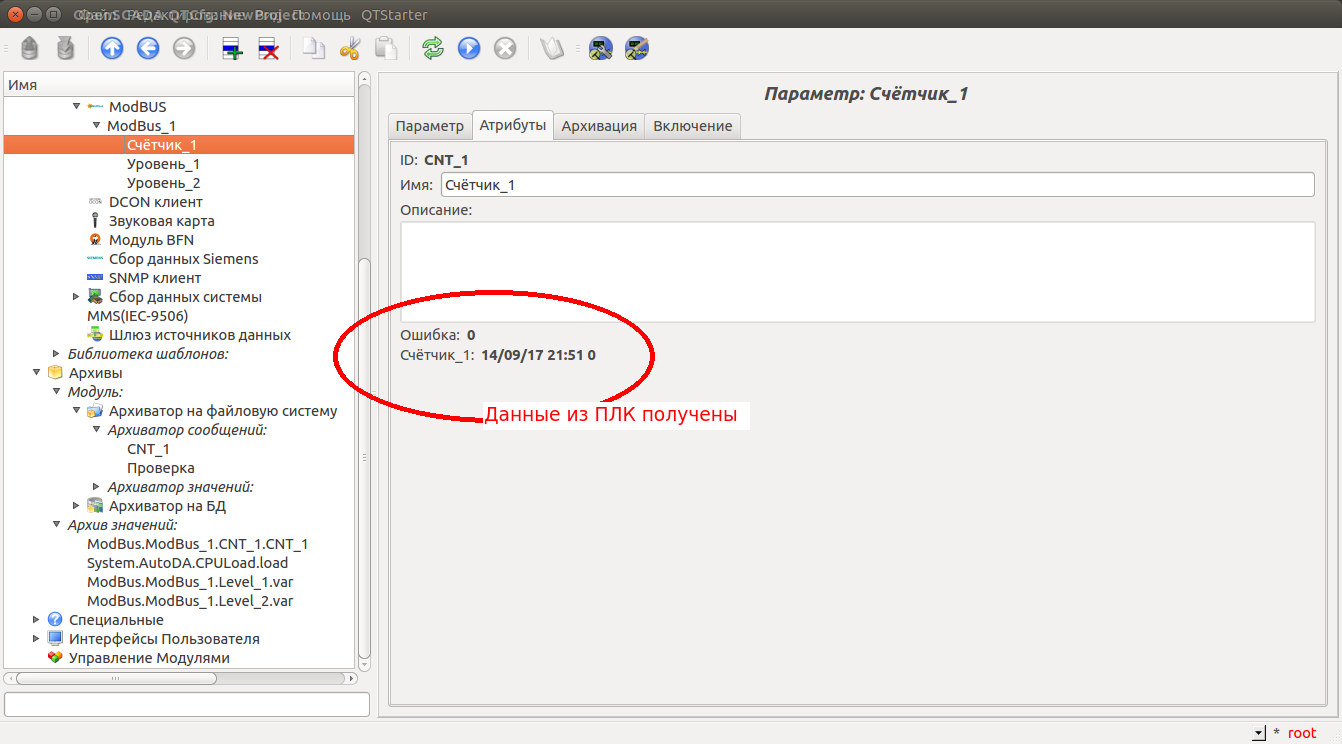Switch to the Архивация tab

tap(598, 126)
